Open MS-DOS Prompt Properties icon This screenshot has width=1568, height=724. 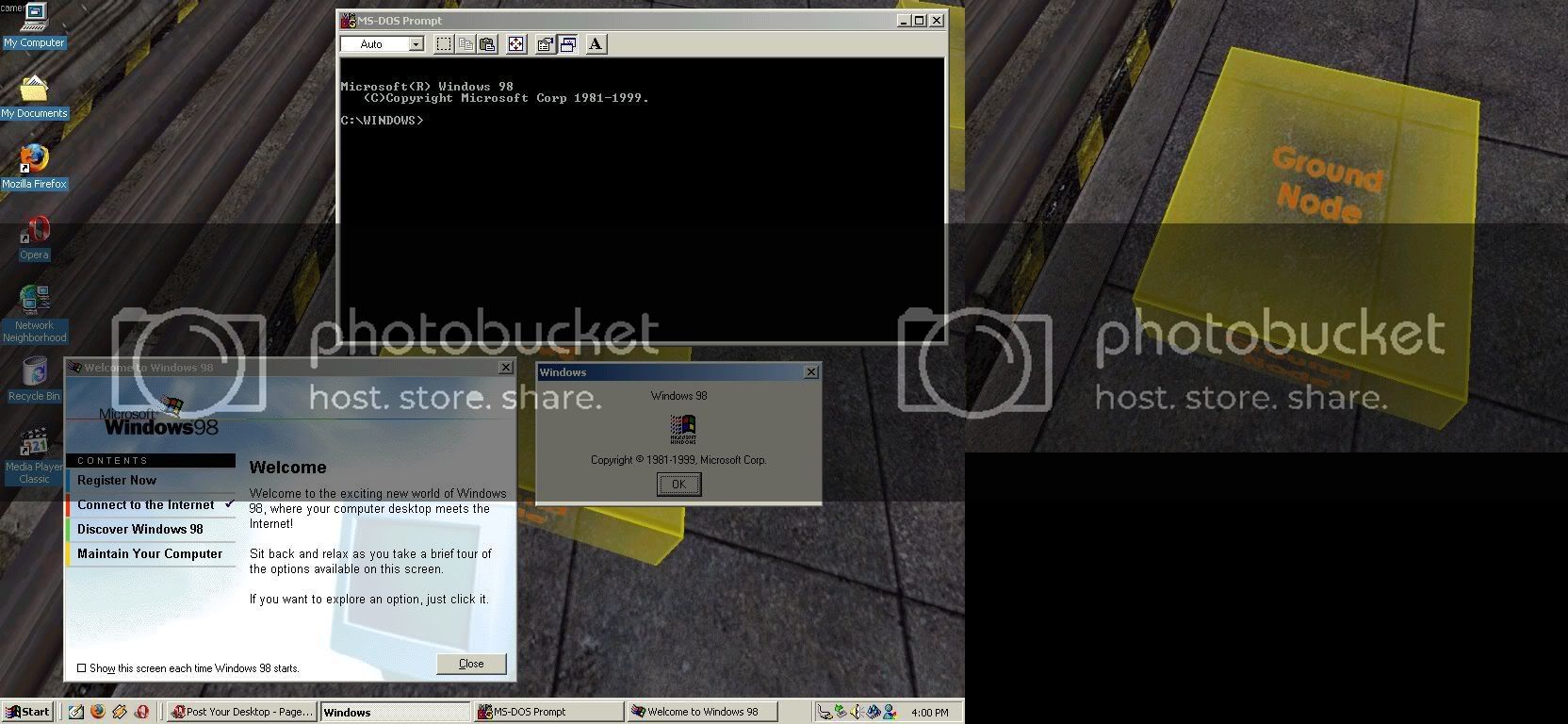coord(545,44)
